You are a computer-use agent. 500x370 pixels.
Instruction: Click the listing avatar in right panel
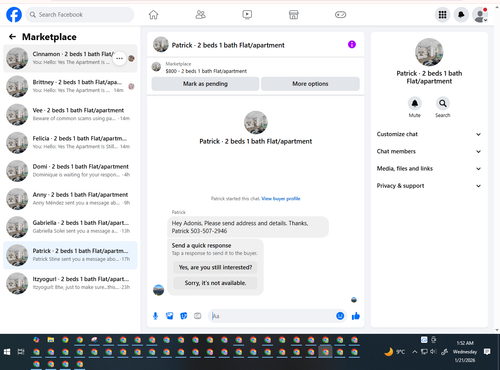pyautogui.click(x=429, y=52)
